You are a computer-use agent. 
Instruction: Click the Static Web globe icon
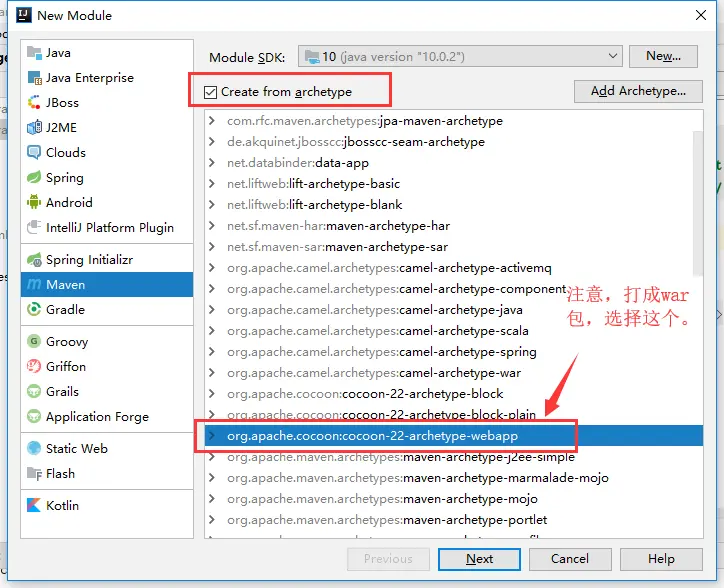tap(34, 449)
